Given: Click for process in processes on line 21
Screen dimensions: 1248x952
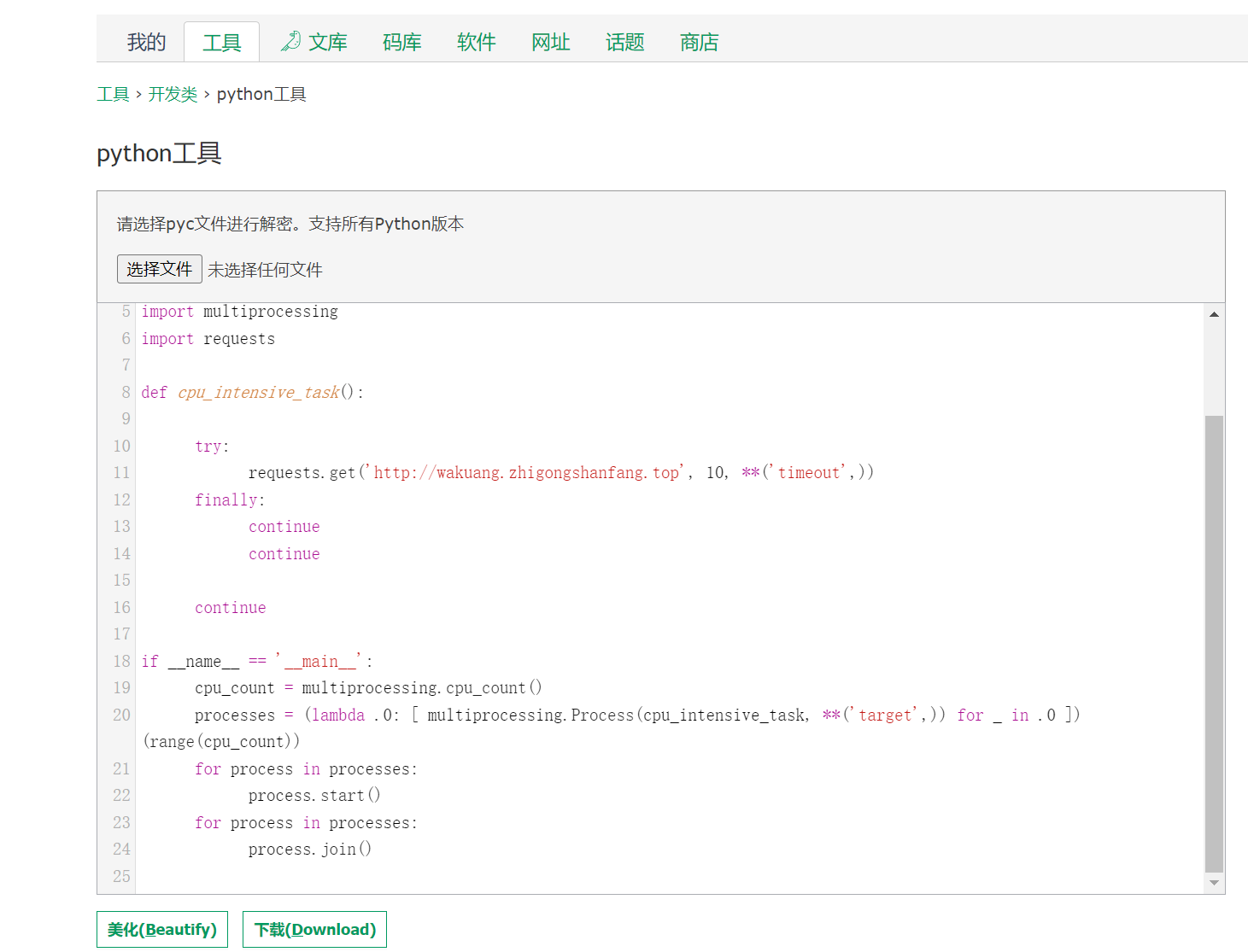Looking at the screenshot, I should (x=306, y=769).
